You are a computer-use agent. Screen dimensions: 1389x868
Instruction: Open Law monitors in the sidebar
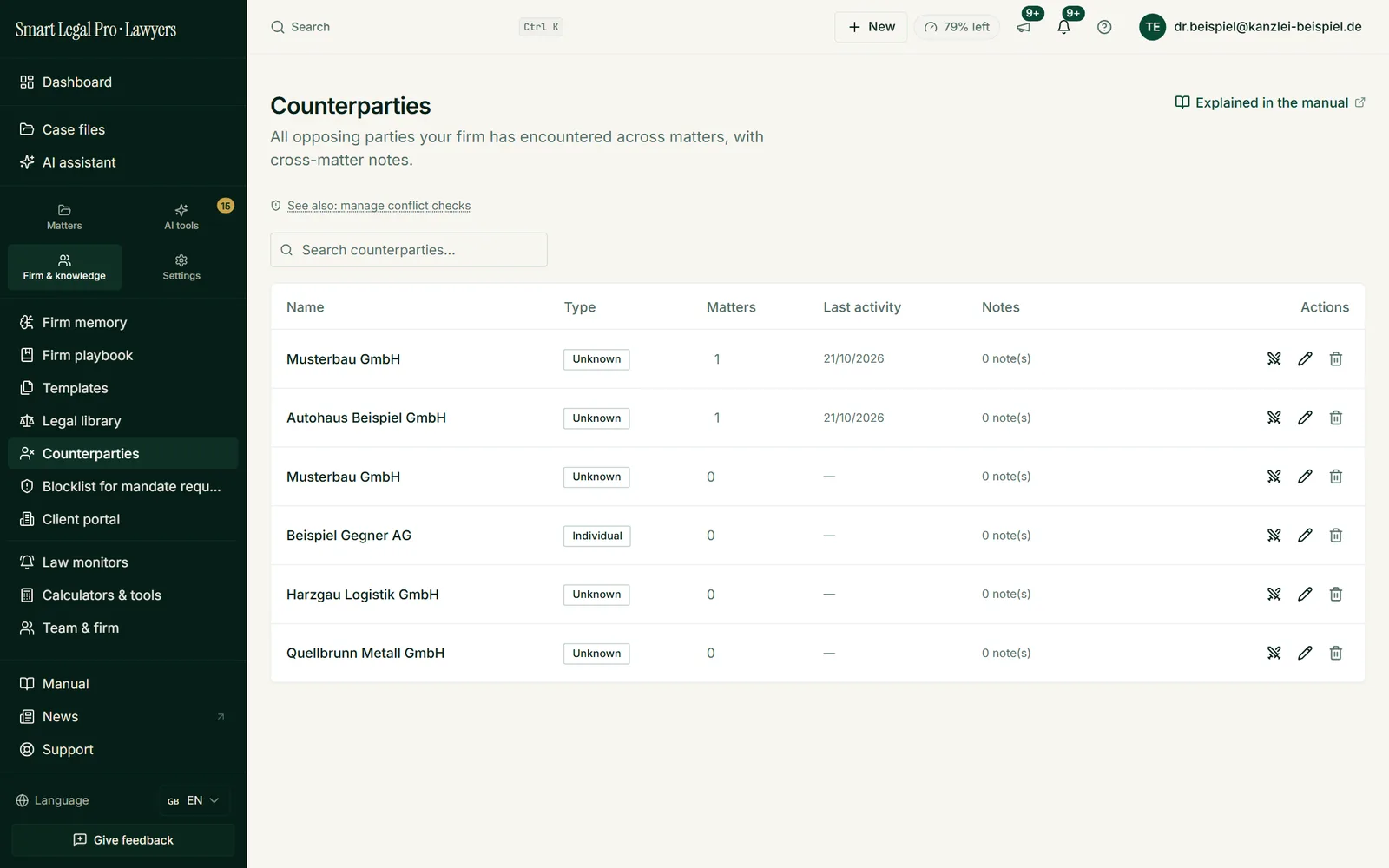pos(123,562)
